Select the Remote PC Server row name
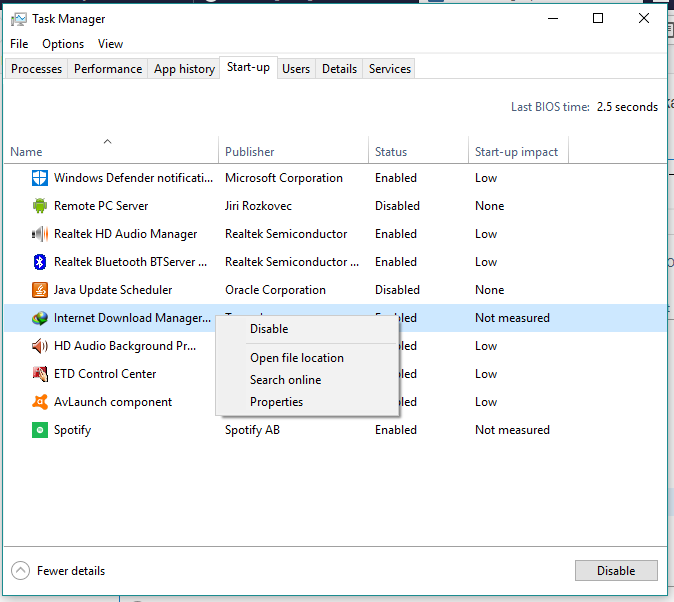 coord(101,206)
